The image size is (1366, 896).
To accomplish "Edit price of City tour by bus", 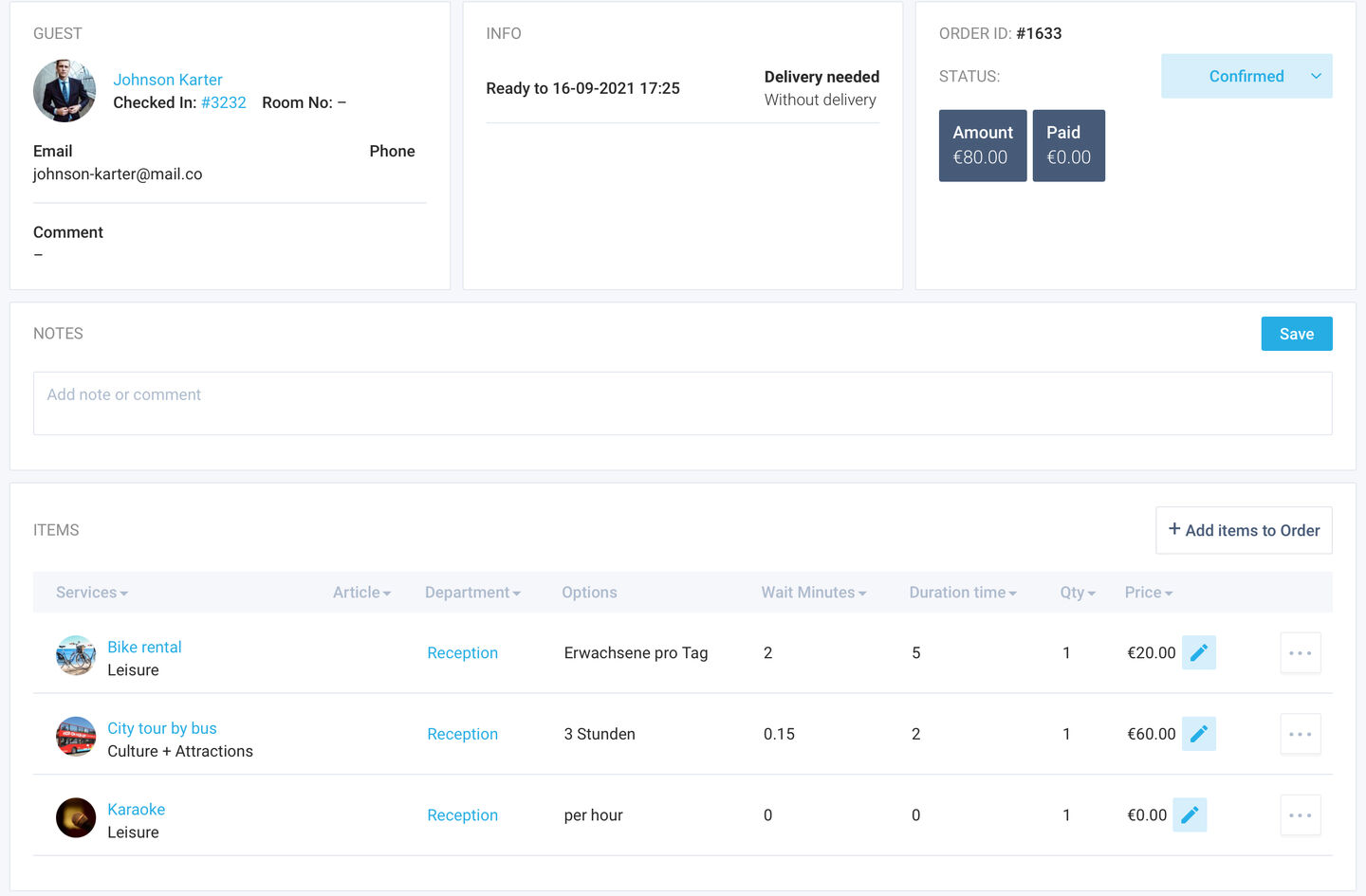I will [x=1199, y=734].
